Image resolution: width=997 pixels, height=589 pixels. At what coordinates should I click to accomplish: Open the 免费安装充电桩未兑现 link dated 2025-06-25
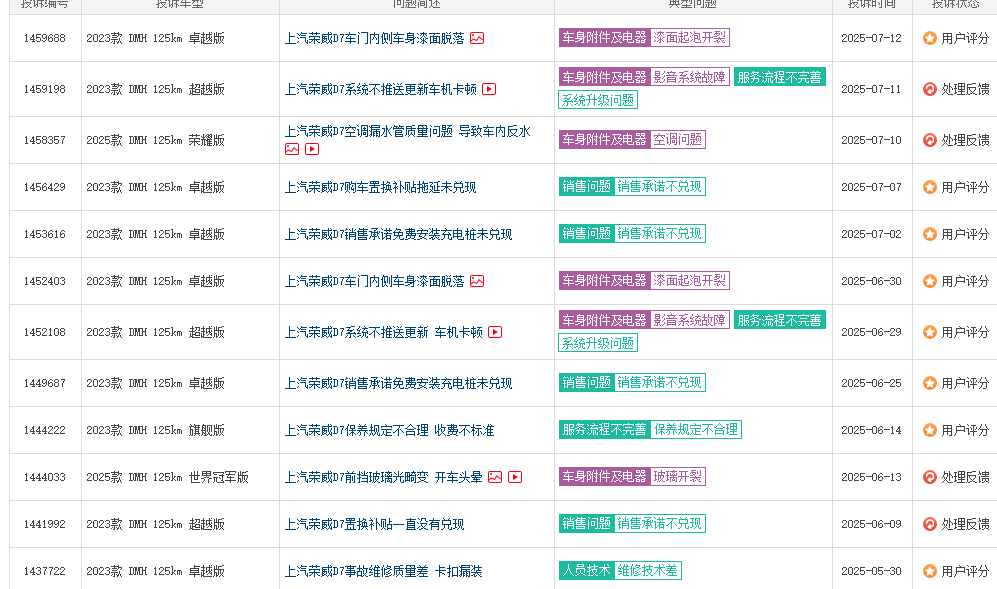(x=398, y=383)
